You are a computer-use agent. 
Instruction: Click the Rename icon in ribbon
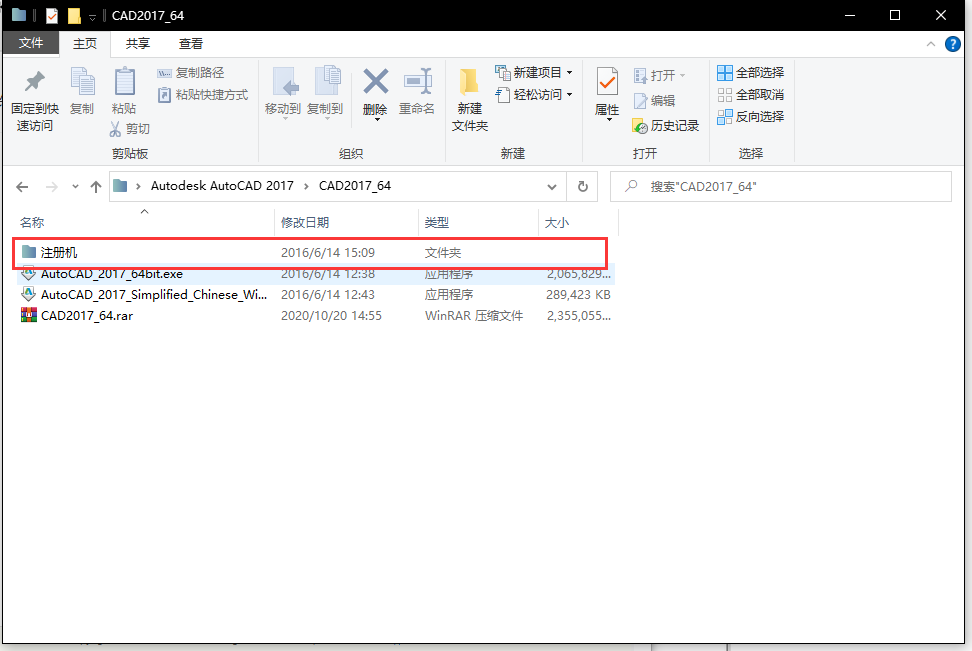[417, 82]
